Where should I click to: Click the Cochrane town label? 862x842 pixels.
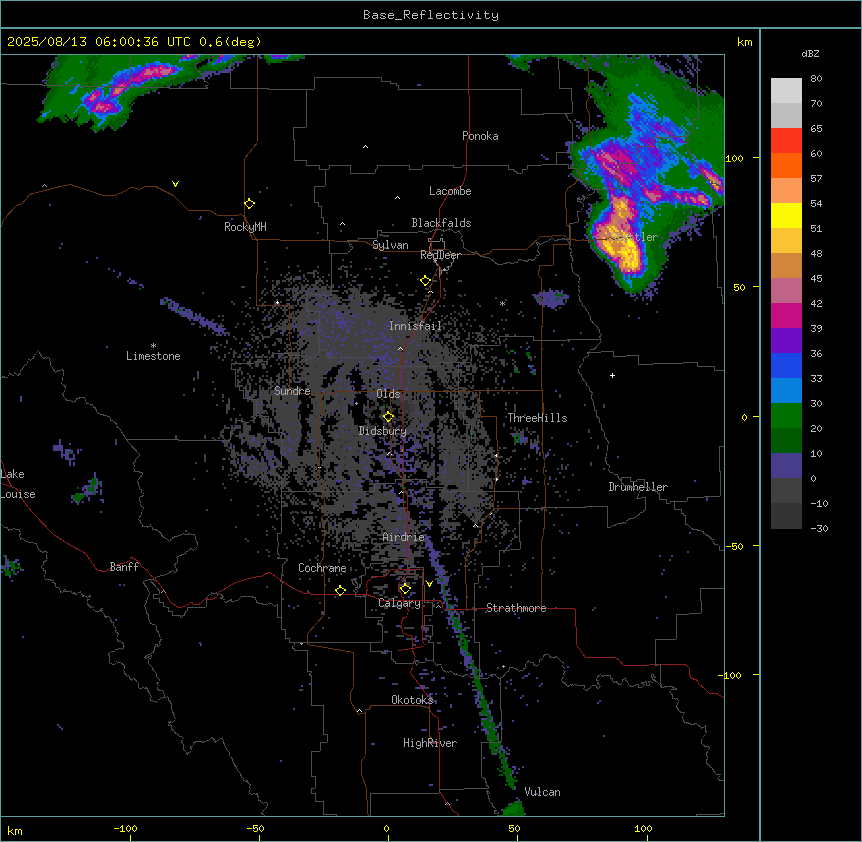(x=322, y=568)
